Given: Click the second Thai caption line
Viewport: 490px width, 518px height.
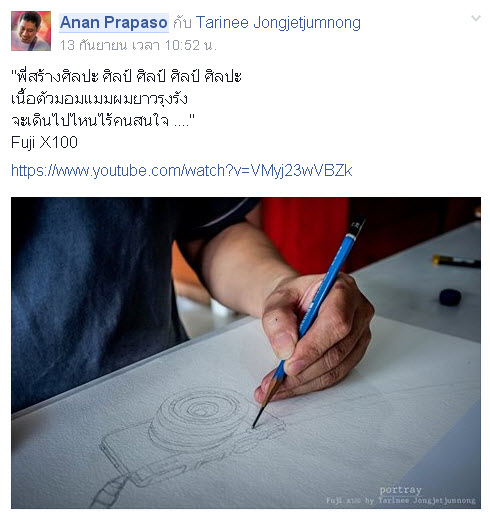Looking at the screenshot, I should (x=99, y=99).
